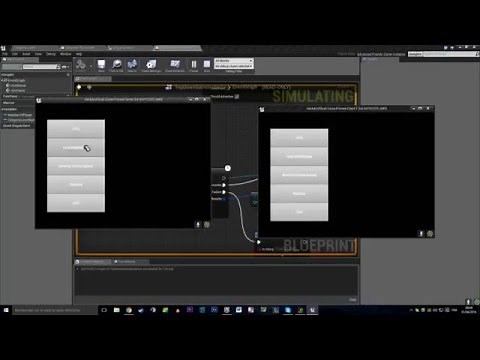Open the Help menu
This screenshot has height=360, width=480.
[79, 54]
